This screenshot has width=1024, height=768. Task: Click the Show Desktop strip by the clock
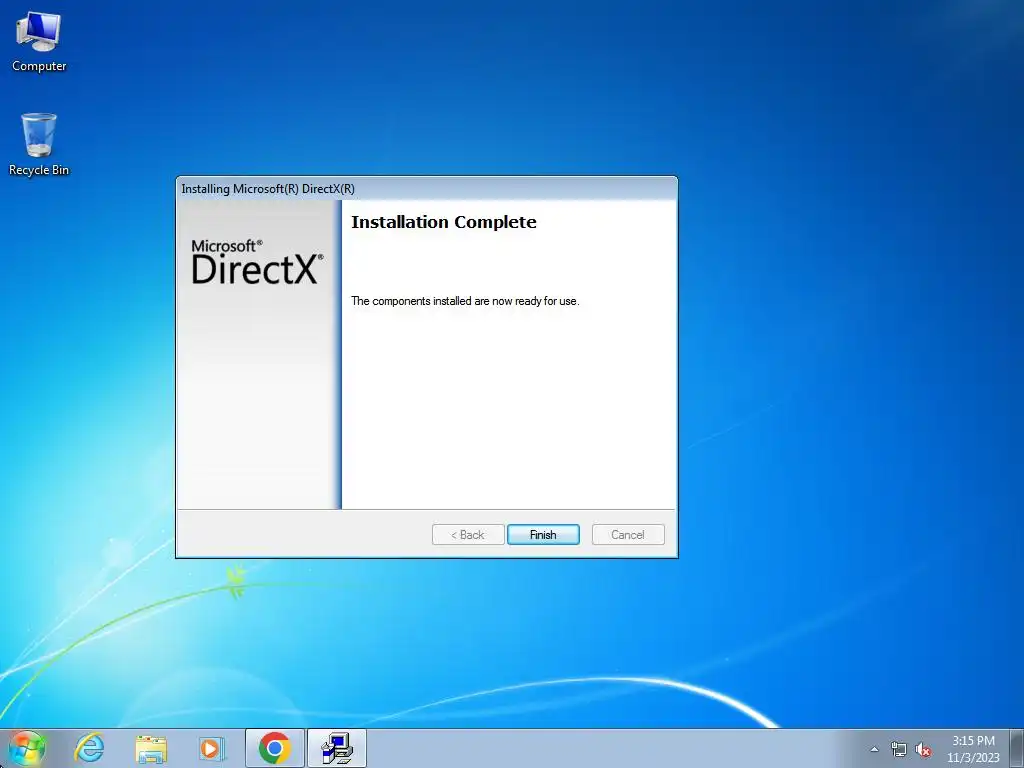click(x=1017, y=748)
